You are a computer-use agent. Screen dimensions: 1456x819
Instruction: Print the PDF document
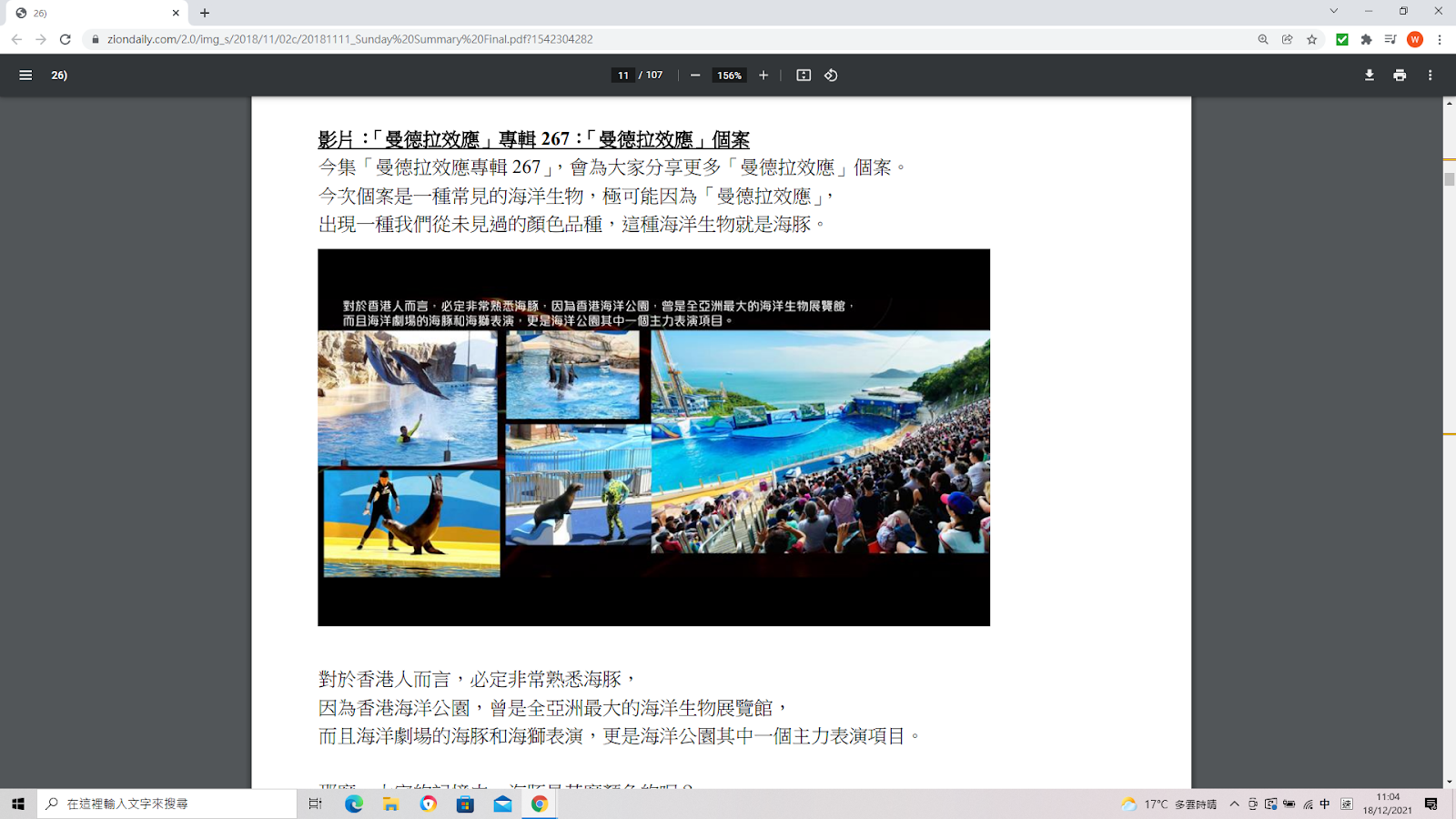1400,76
